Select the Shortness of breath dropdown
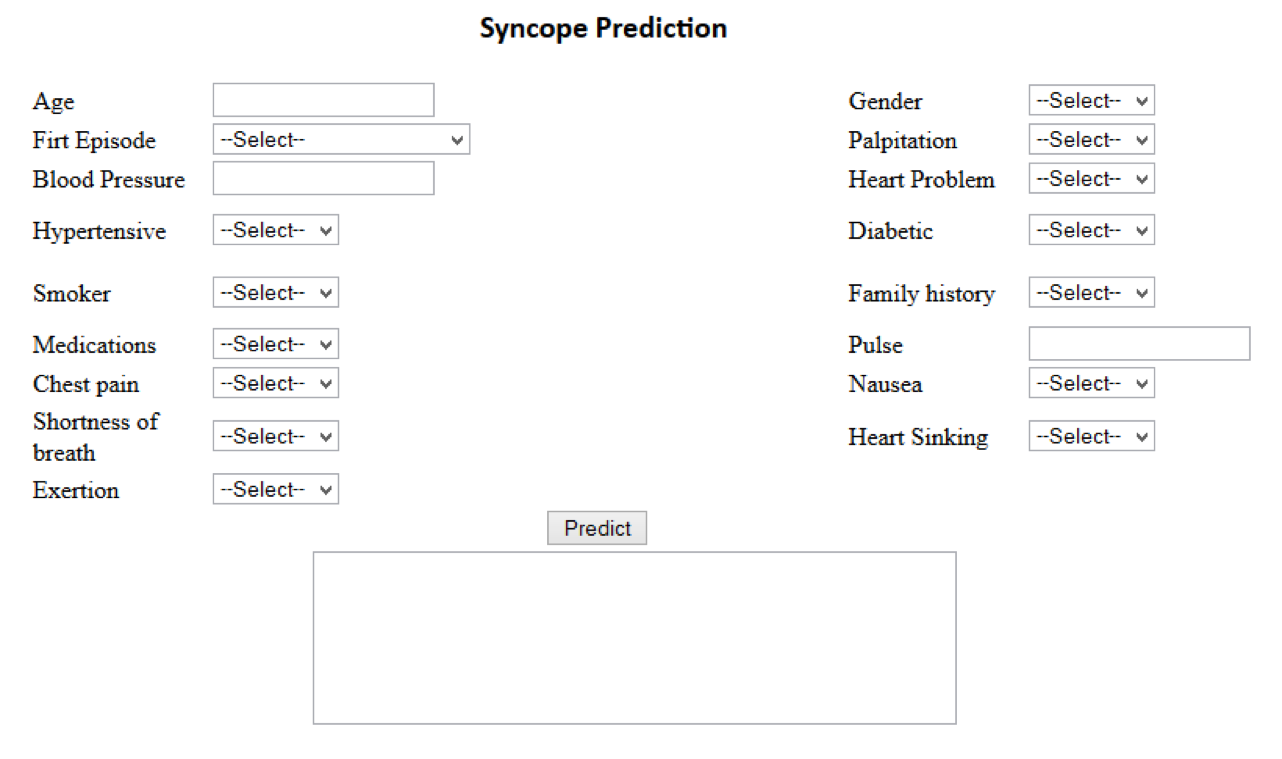The image size is (1282, 759). pos(275,437)
